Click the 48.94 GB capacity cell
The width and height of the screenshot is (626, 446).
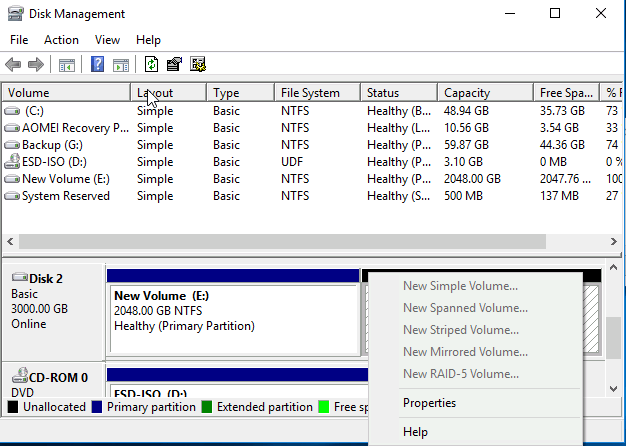[x=466, y=111]
